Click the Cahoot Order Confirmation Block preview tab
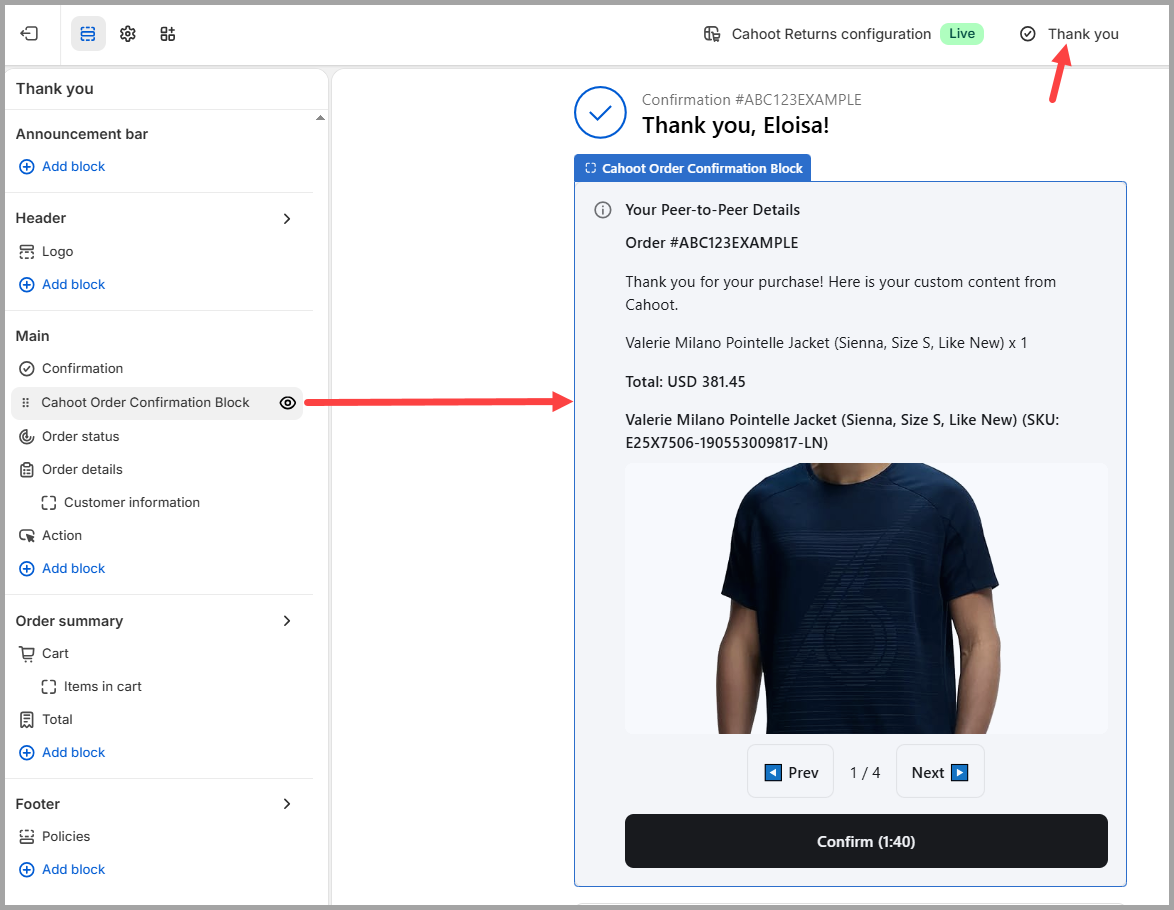Screen dimensions: 1174x910 pos(693,169)
